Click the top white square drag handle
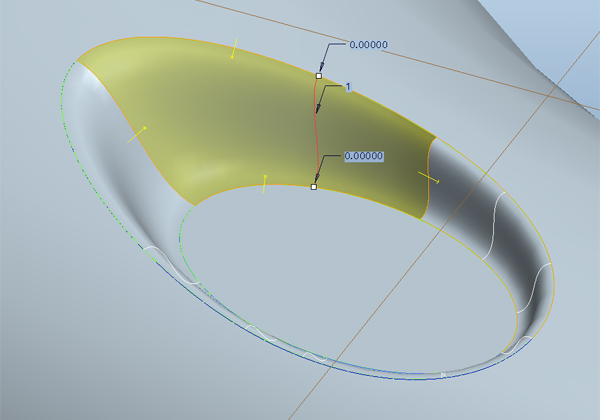600x420 pixels. [x=319, y=75]
